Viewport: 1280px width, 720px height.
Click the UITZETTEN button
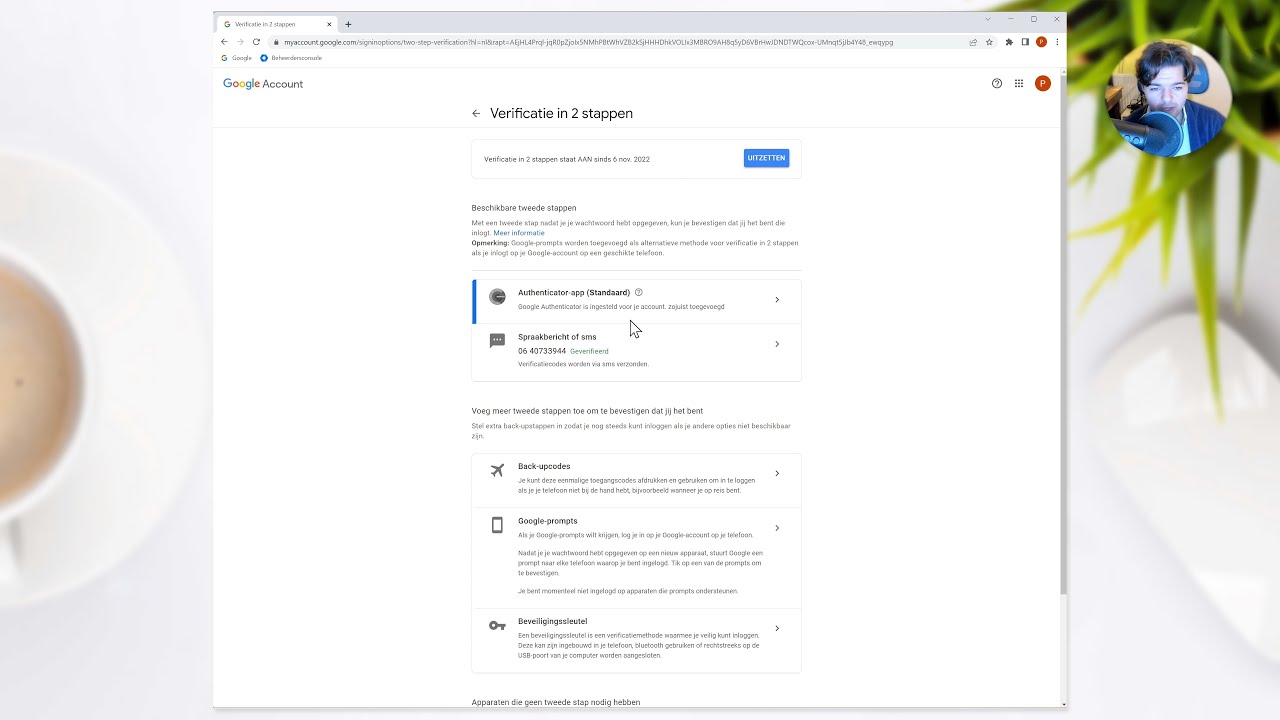pyautogui.click(x=766, y=158)
